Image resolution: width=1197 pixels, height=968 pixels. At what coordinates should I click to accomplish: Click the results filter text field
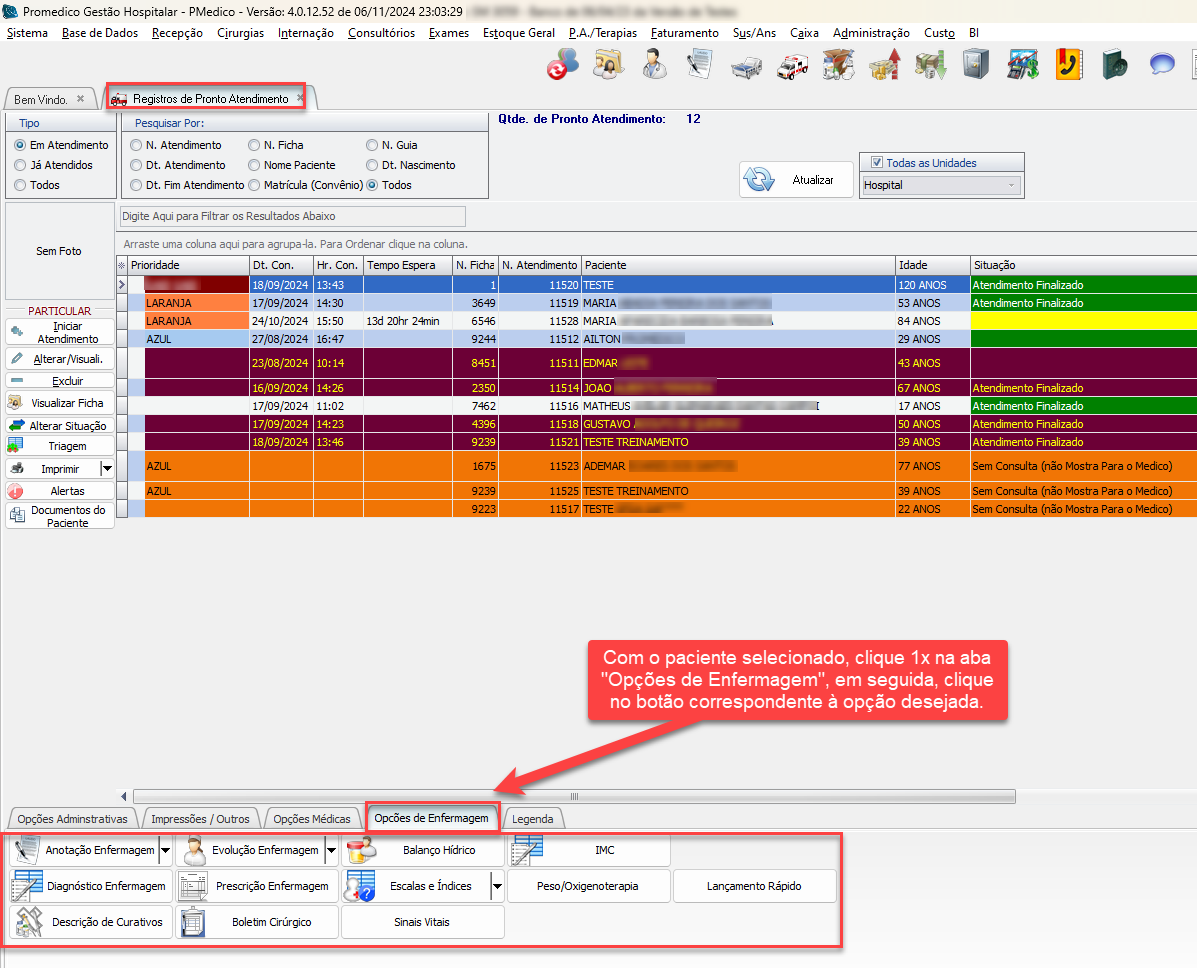292,216
